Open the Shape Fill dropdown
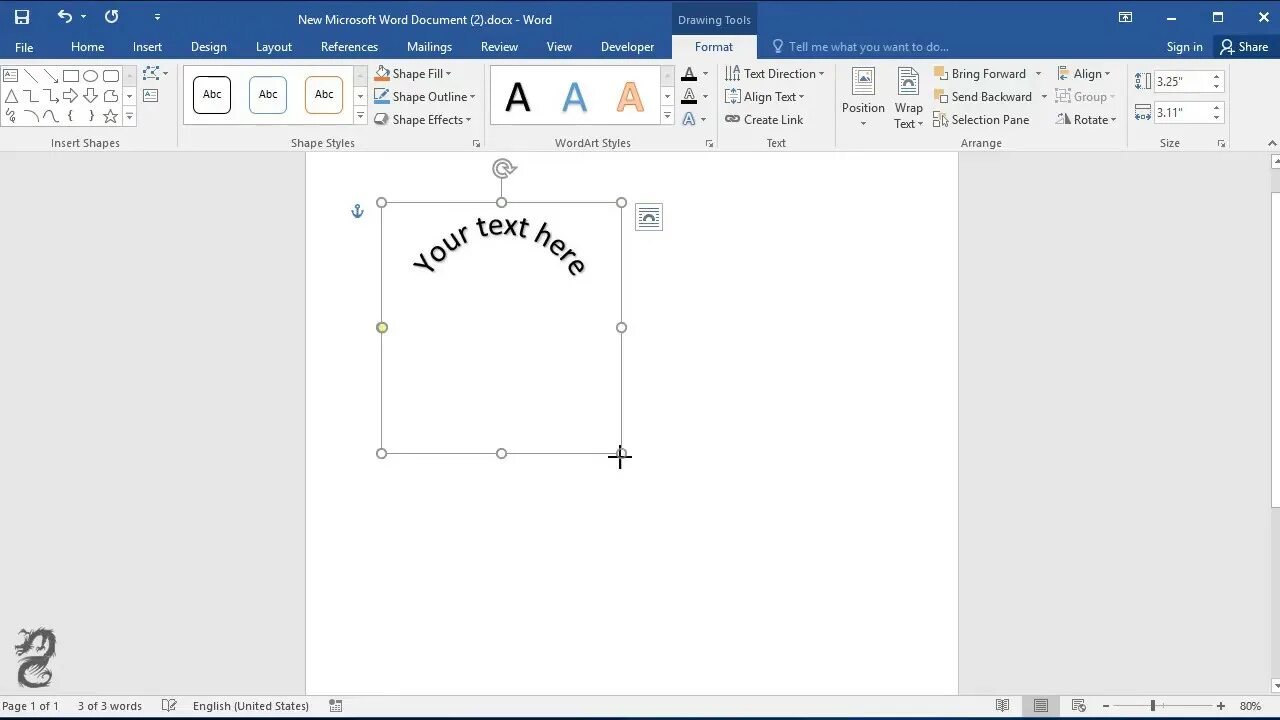 [413, 74]
